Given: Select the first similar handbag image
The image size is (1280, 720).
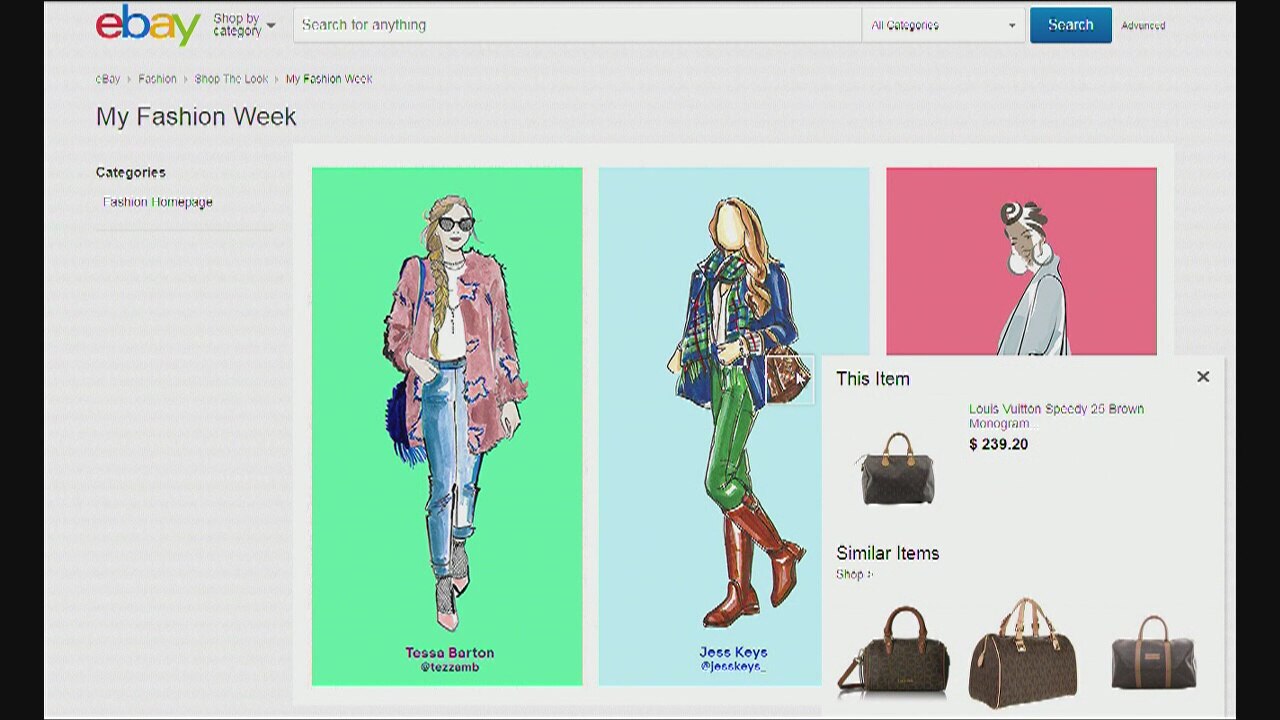Looking at the screenshot, I should point(893,650).
